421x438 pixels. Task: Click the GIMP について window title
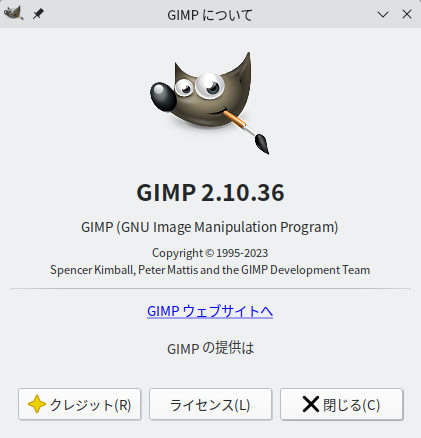coord(210,15)
